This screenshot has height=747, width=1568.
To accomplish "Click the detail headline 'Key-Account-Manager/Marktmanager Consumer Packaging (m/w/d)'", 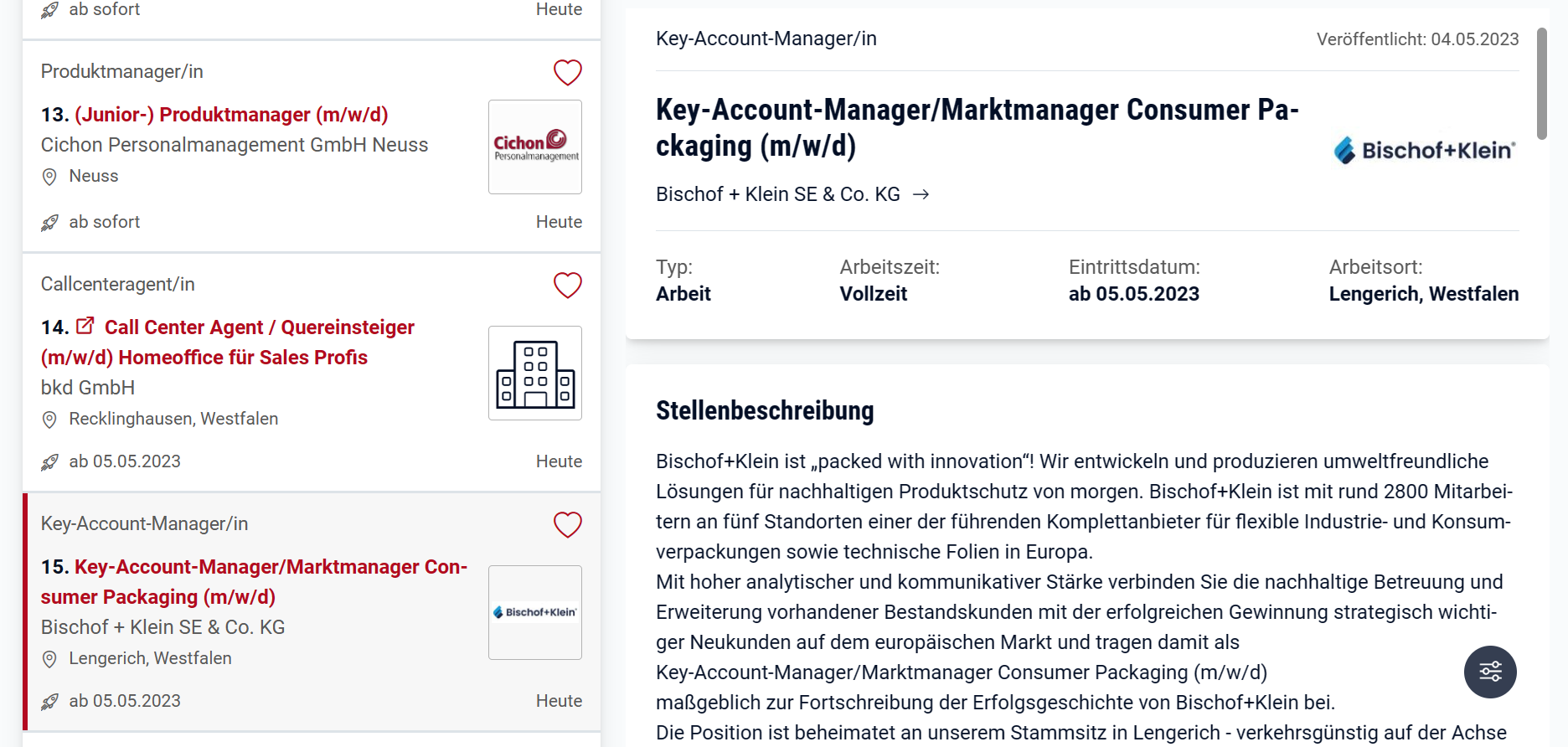I will point(977,127).
